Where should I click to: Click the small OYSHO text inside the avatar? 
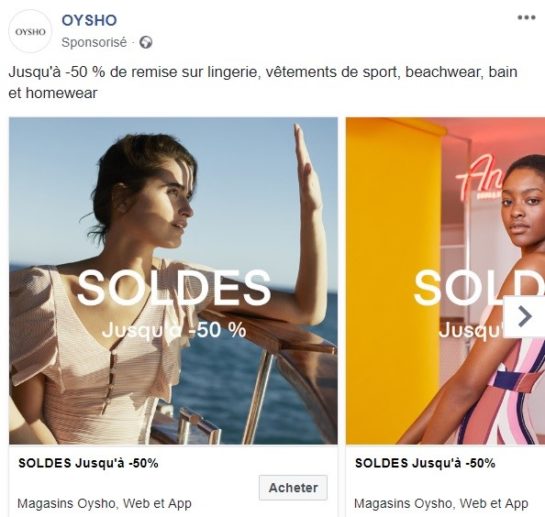(30, 32)
